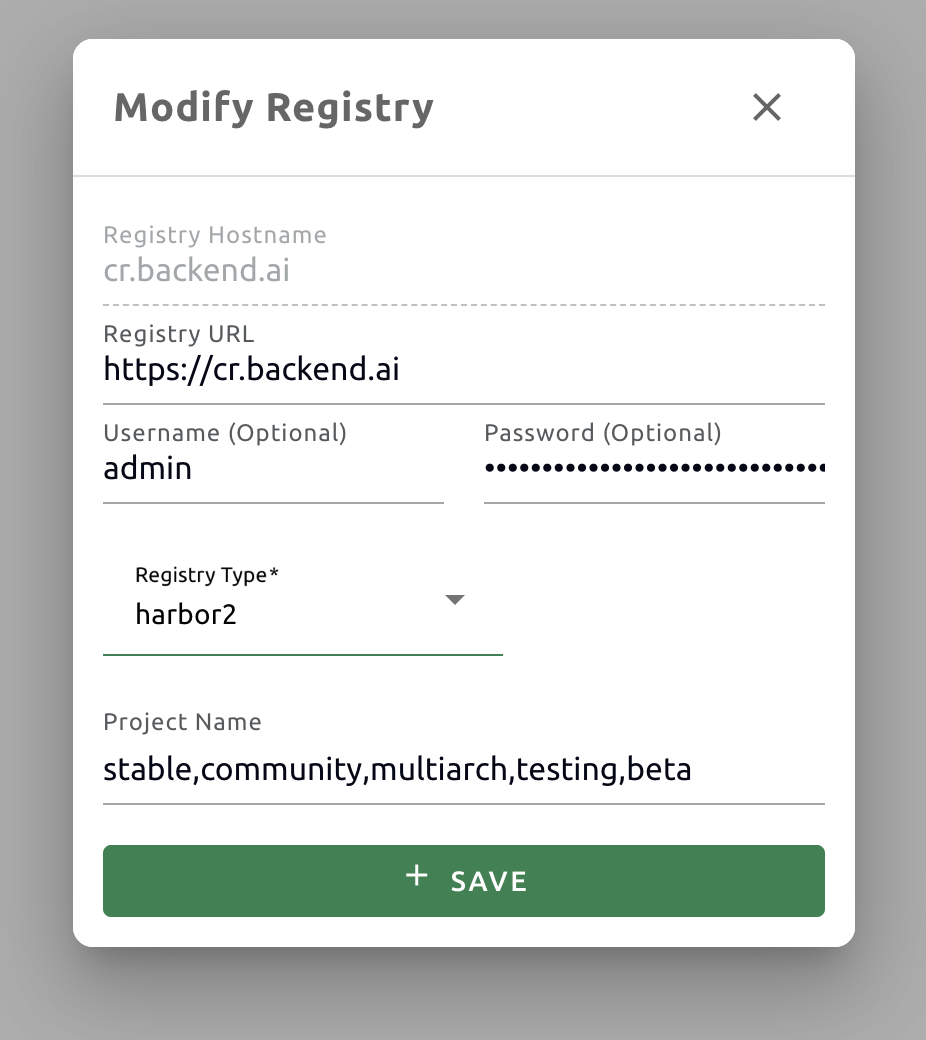Select the https://cr.backend.ai URL text
Screen dimensions: 926x1040
pyautogui.click(x=251, y=369)
